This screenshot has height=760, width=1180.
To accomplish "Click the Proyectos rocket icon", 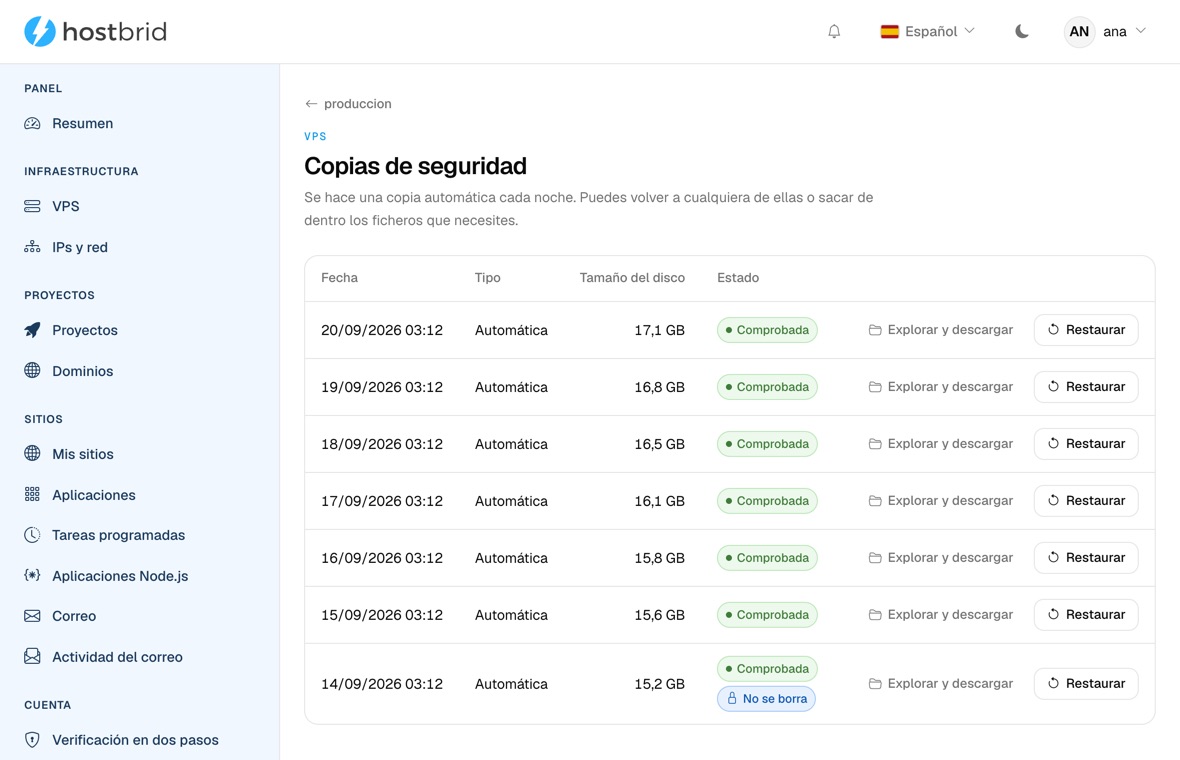I will click(x=32, y=330).
